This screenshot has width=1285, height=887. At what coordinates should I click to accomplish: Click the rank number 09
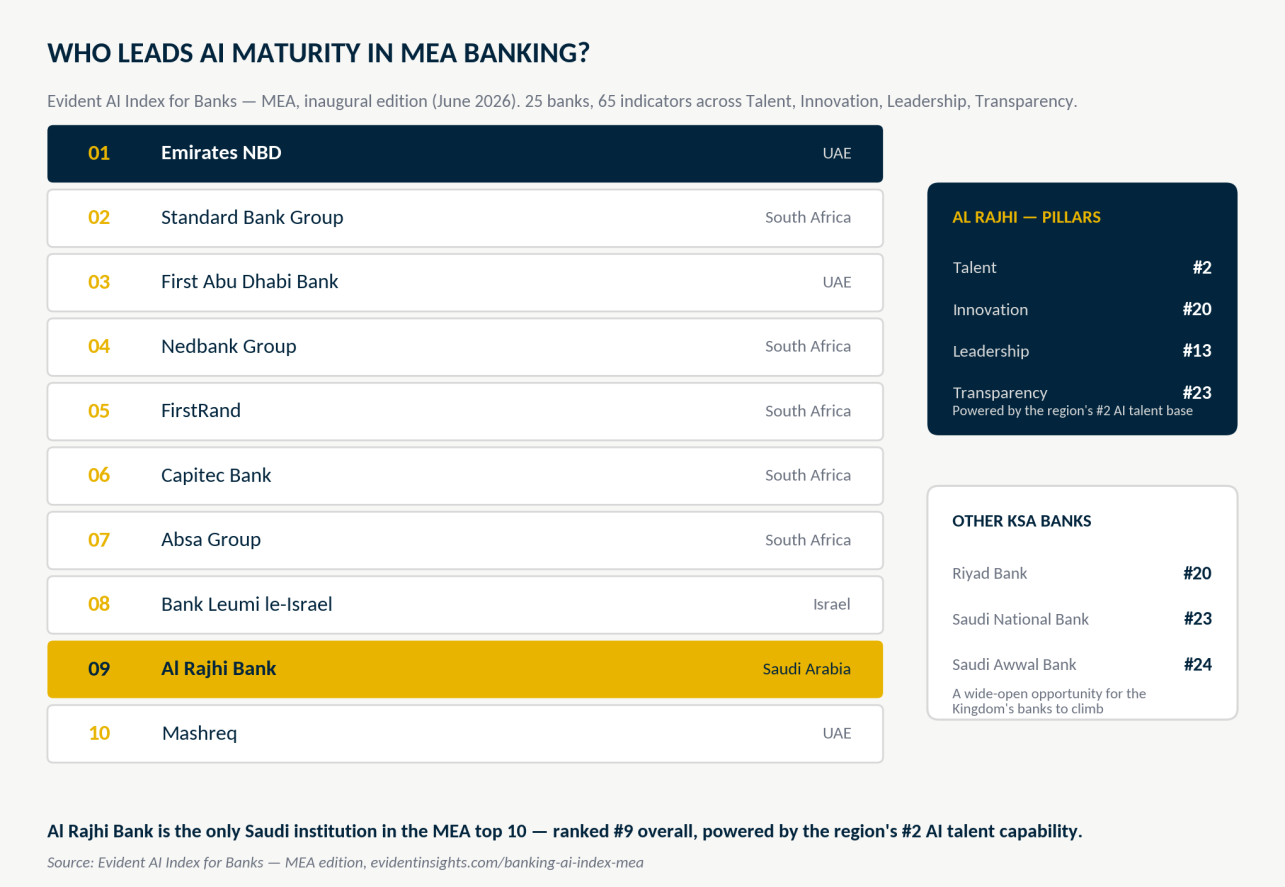click(99, 669)
